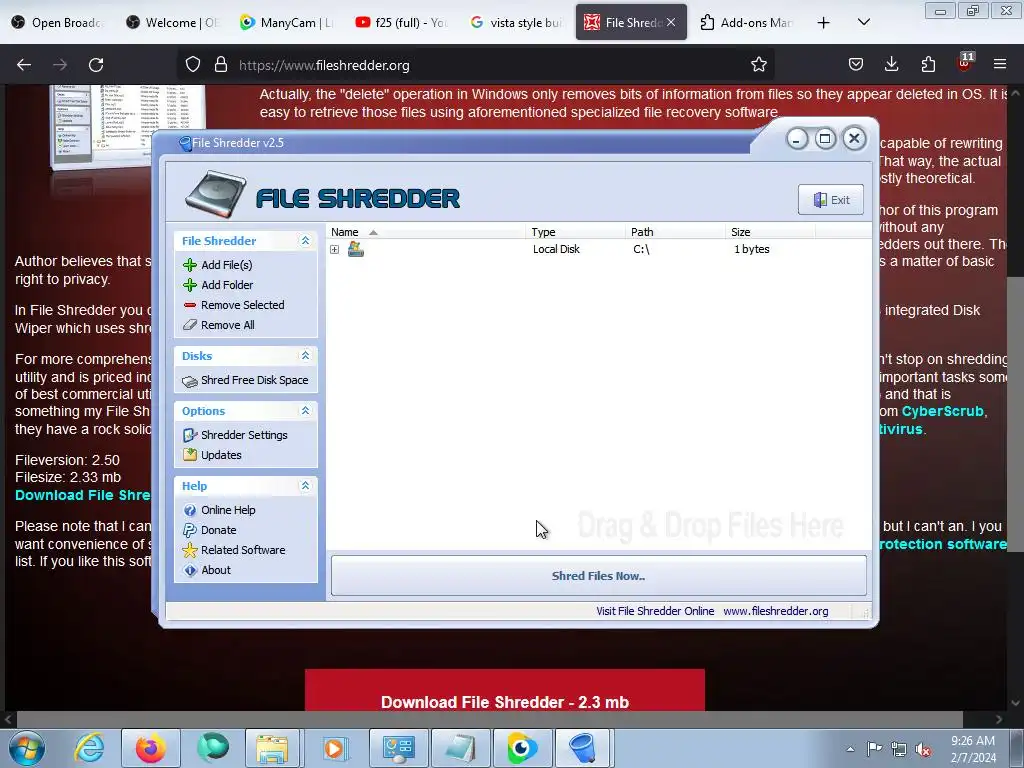
Task: Click the Shred Free Disk Space drive icon
Action: click(x=190, y=381)
